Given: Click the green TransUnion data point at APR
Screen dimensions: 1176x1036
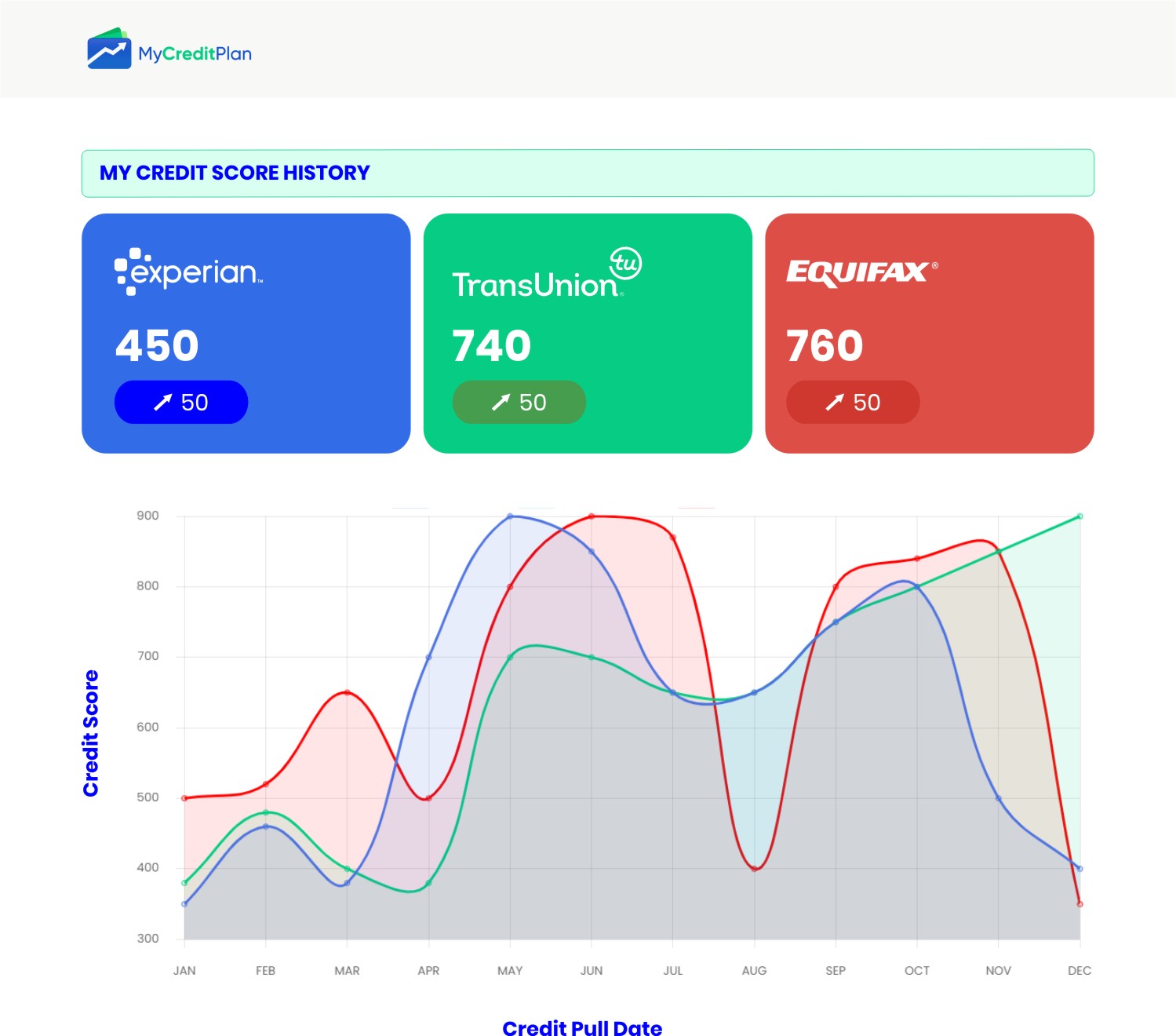Looking at the screenshot, I should coord(428,883).
